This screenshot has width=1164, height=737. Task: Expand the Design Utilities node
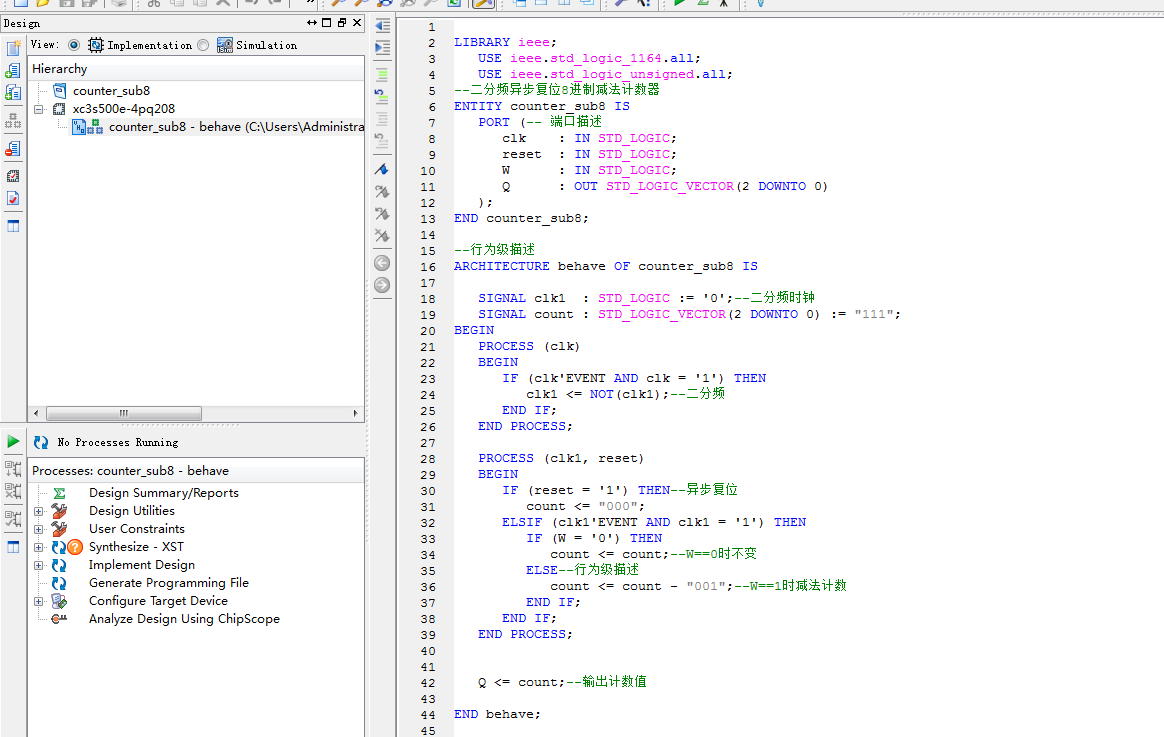pos(39,511)
